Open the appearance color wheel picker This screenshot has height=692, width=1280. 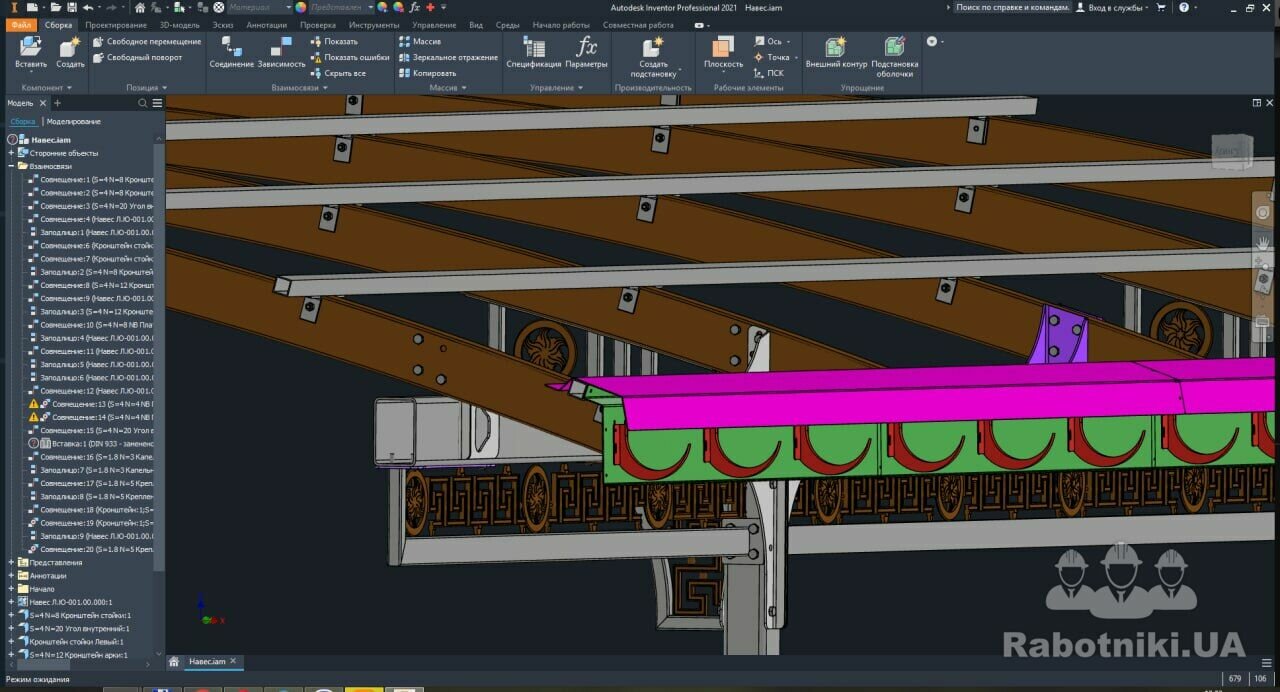point(300,7)
